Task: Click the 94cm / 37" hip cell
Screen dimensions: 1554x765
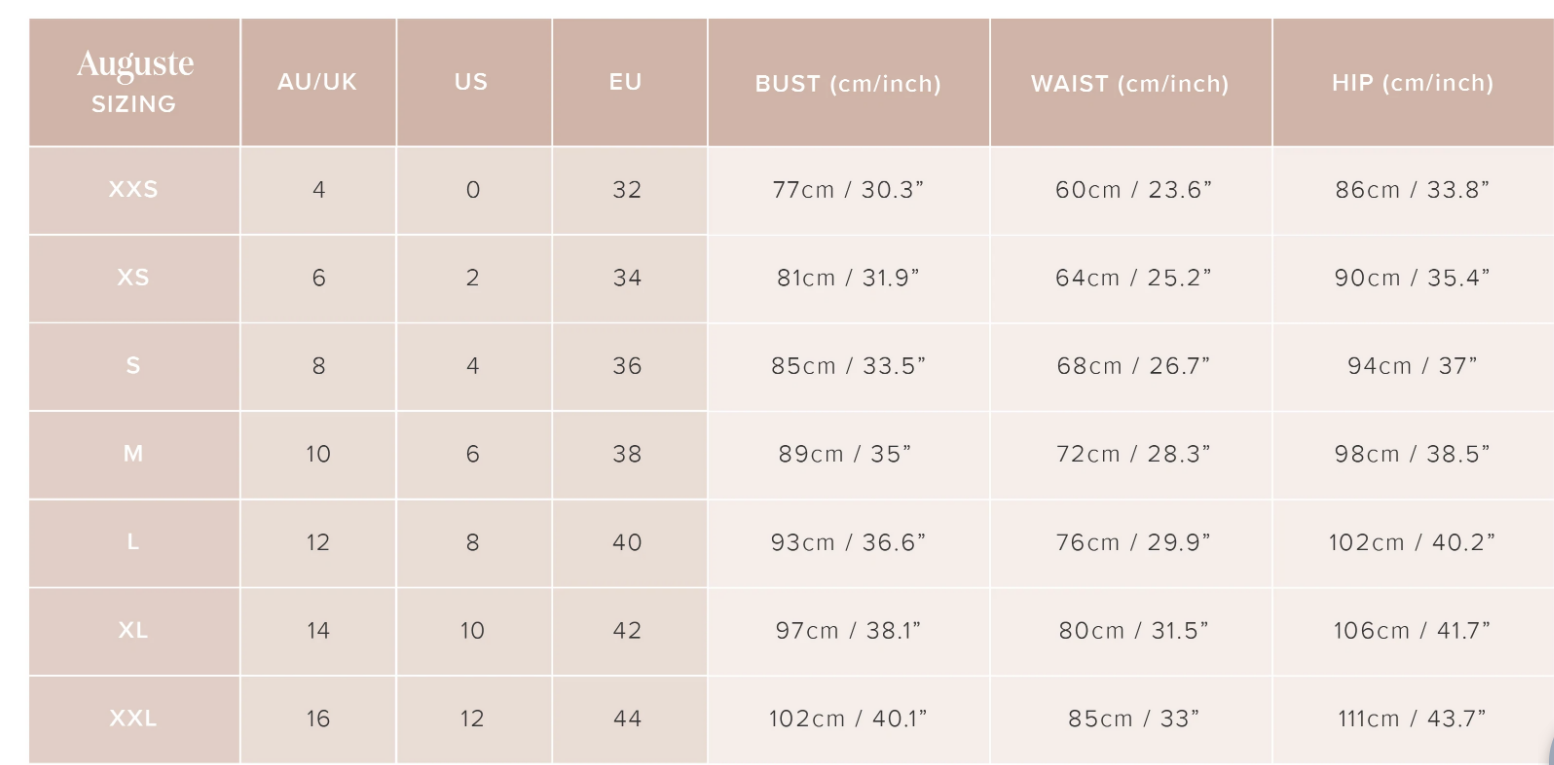Action: (x=1412, y=366)
